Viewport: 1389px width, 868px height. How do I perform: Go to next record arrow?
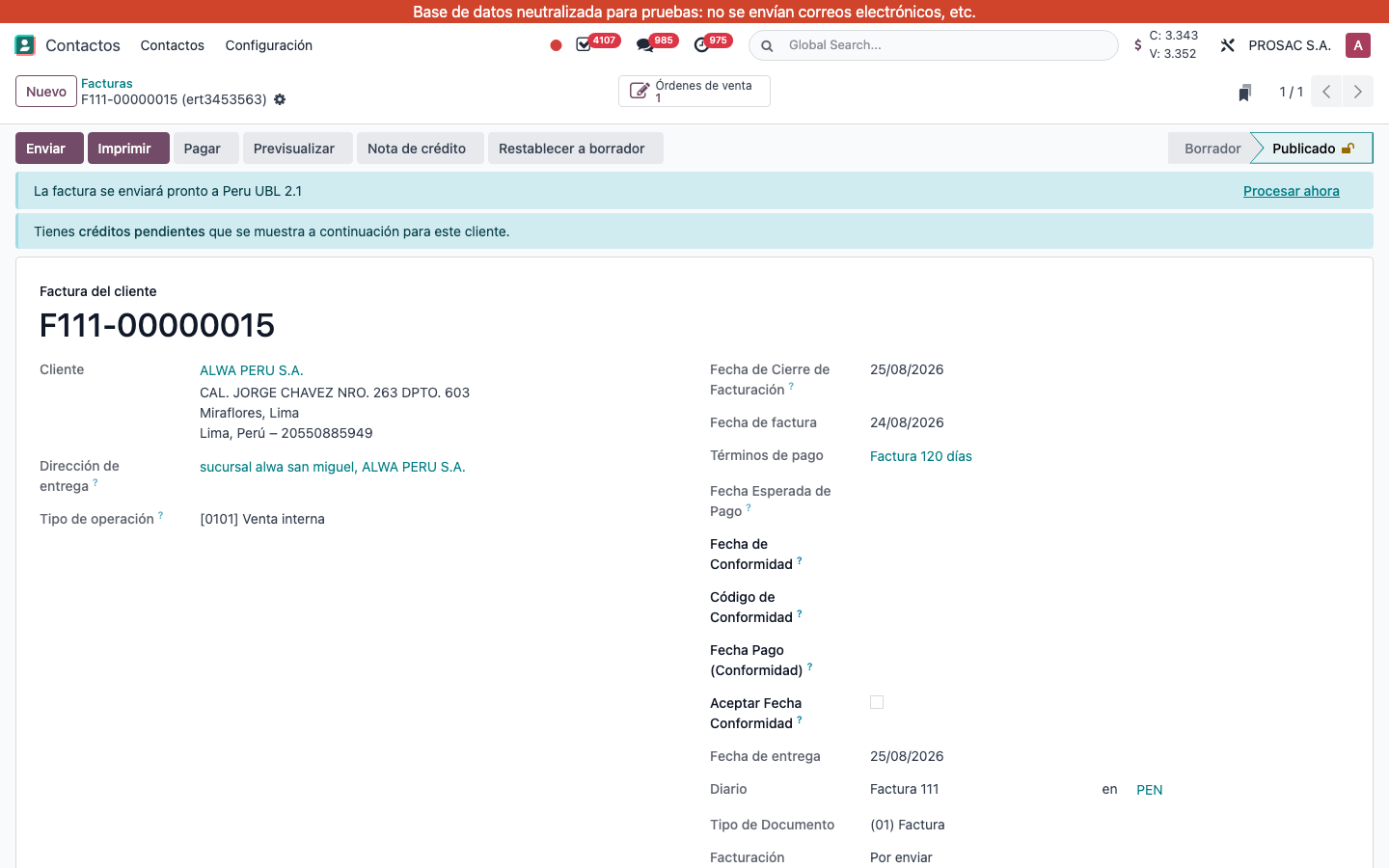pos(1358,92)
